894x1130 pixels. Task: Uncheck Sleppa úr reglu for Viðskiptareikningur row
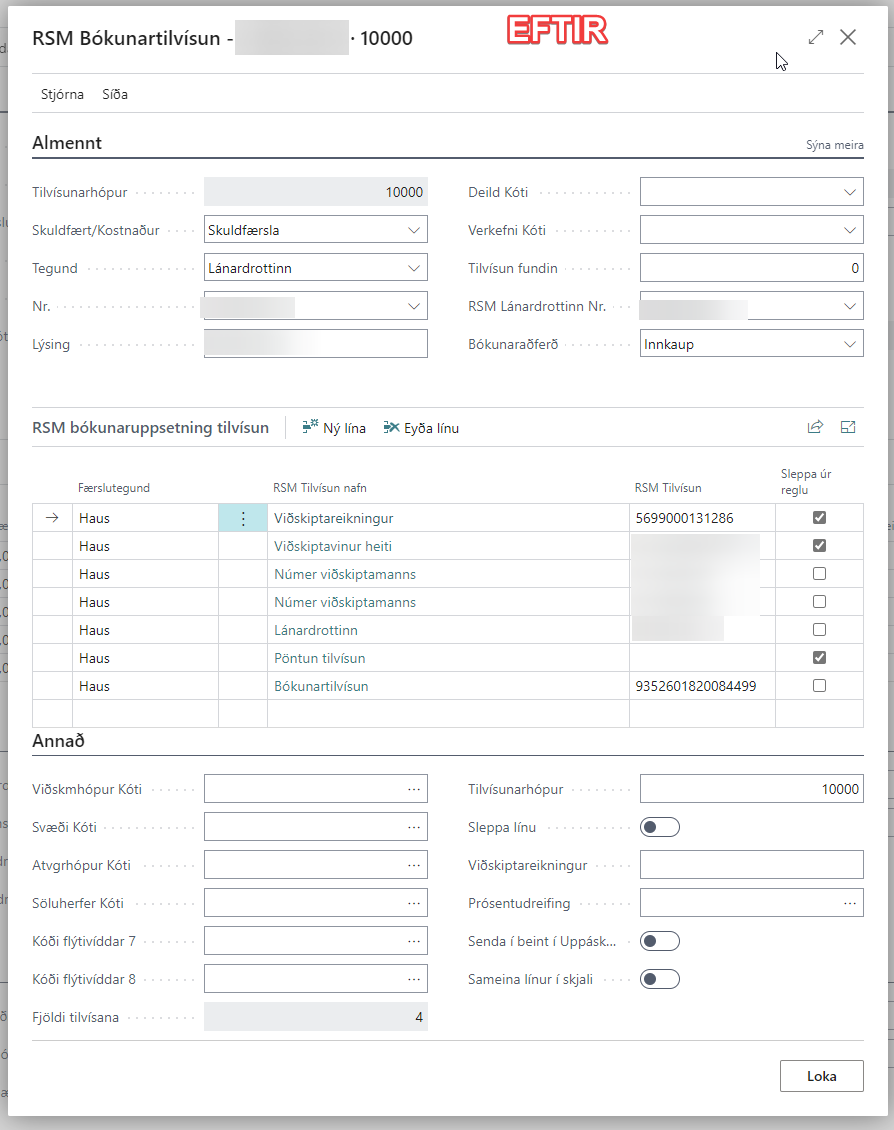pyautogui.click(x=819, y=518)
